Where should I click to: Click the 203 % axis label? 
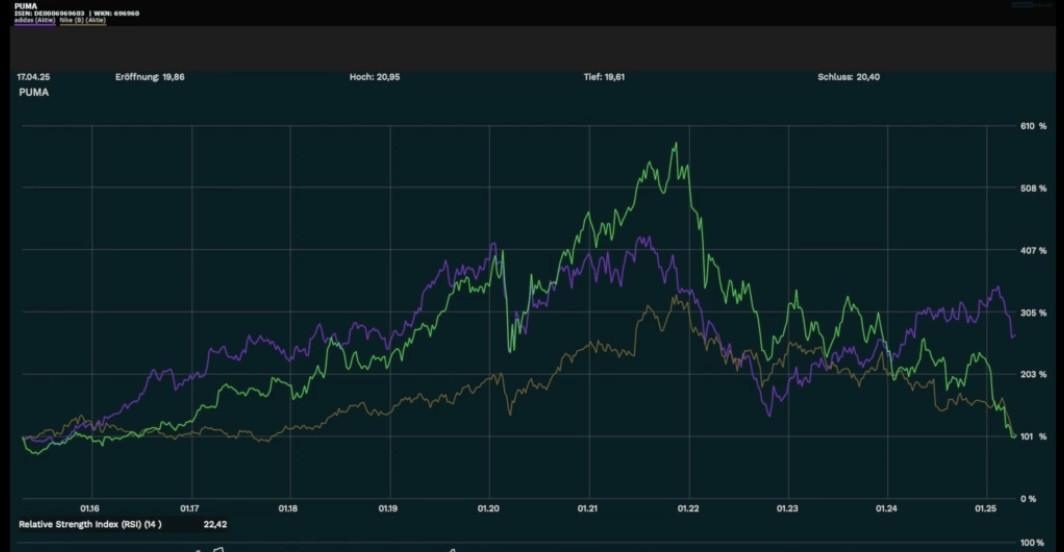pyautogui.click(x=1033, y=374)
